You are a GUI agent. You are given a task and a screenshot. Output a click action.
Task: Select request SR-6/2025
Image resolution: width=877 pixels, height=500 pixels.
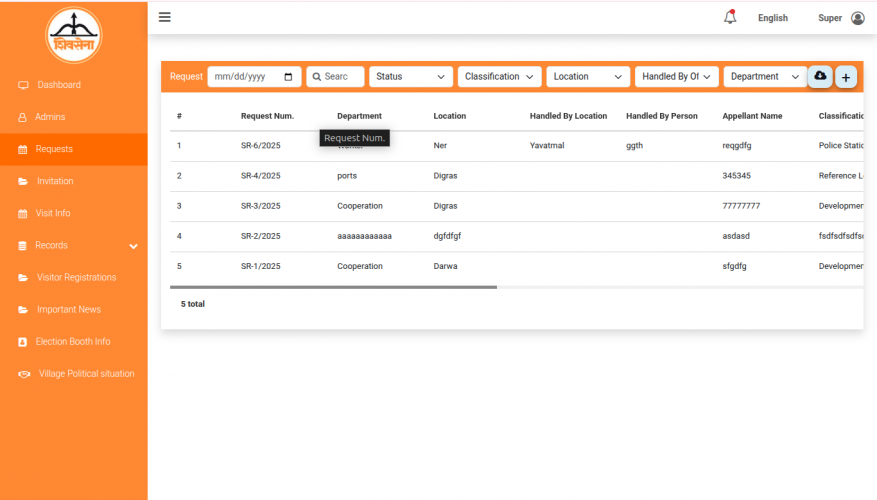[261, 145]
